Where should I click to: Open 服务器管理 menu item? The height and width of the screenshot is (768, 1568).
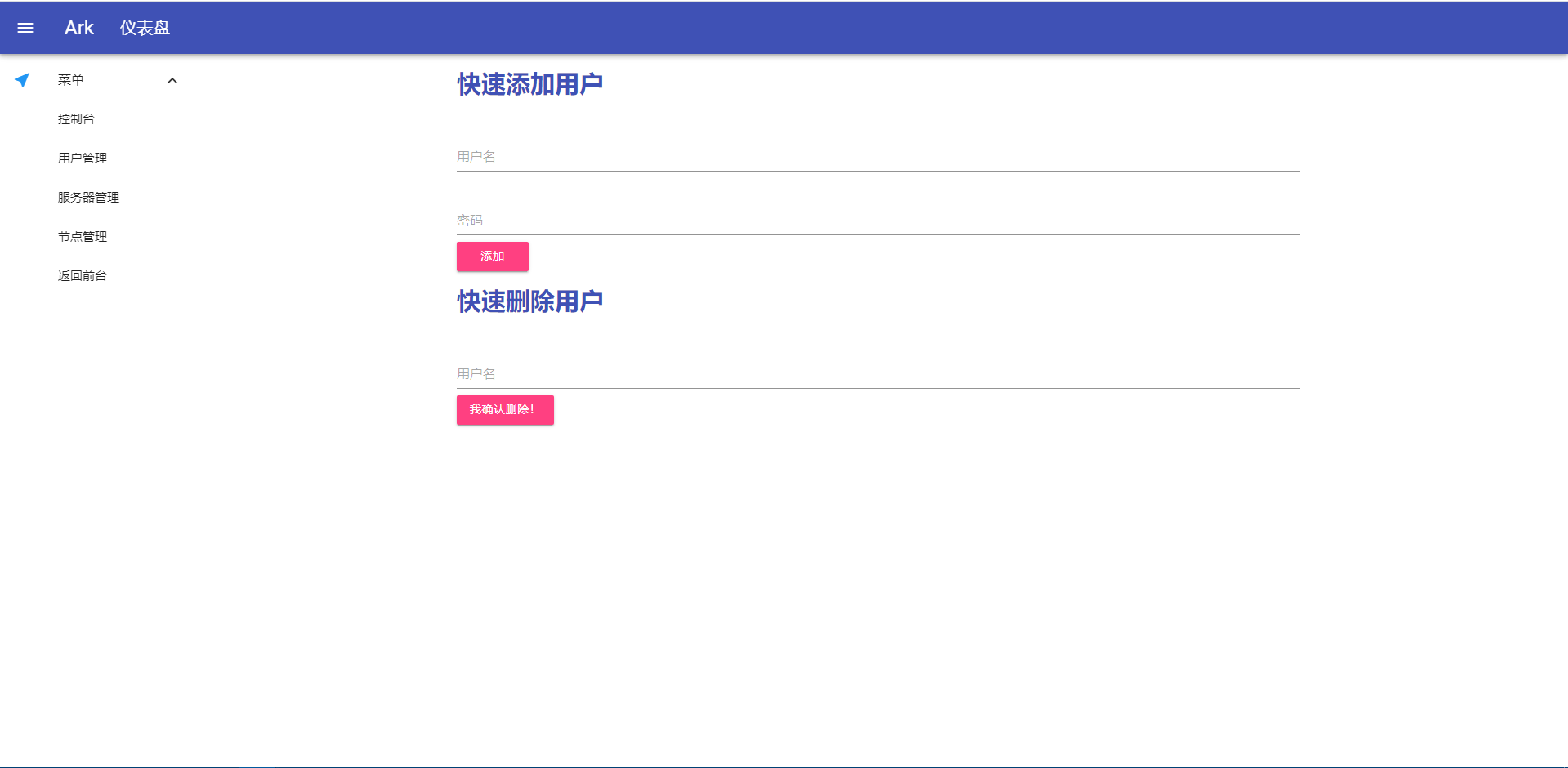88,198
